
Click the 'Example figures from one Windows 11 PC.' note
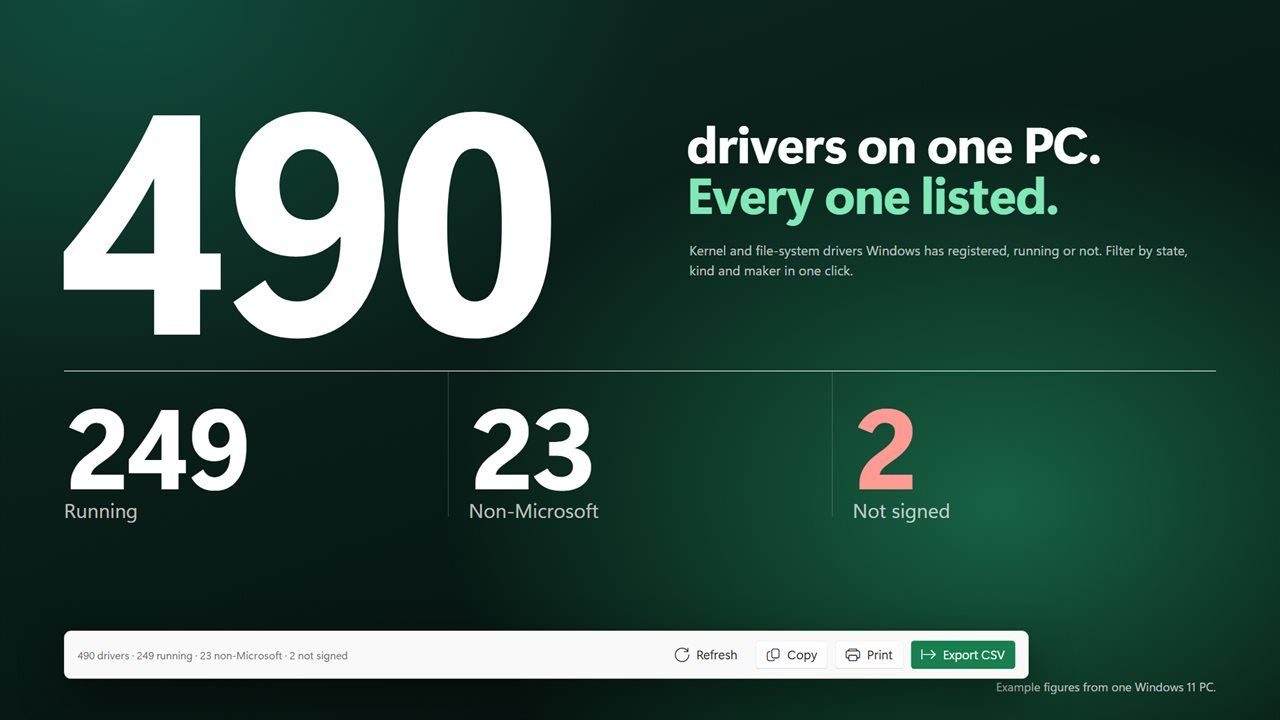point(1106,687)
